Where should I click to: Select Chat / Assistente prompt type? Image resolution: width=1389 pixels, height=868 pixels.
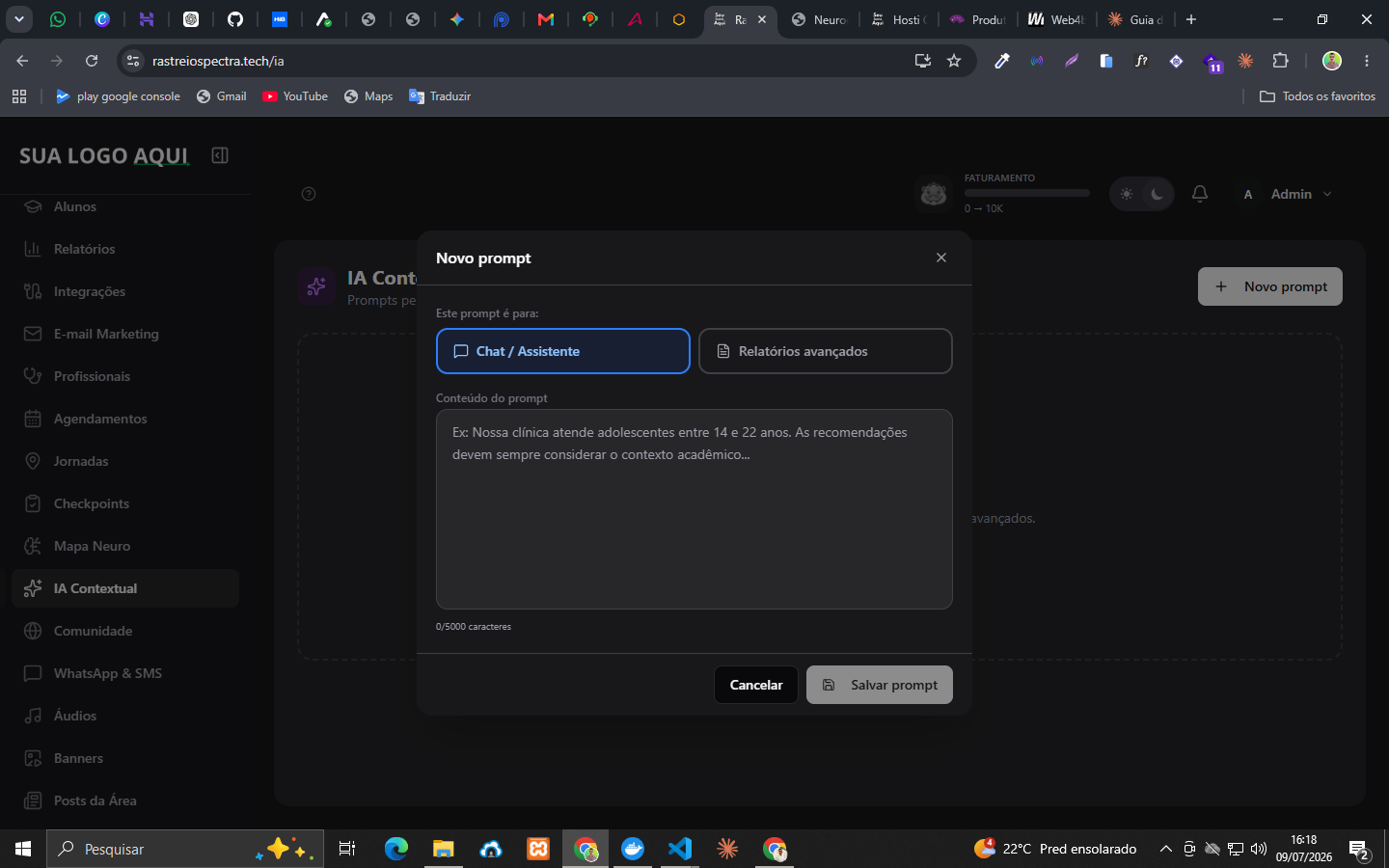pyautogui.click(x=563, y=351)
